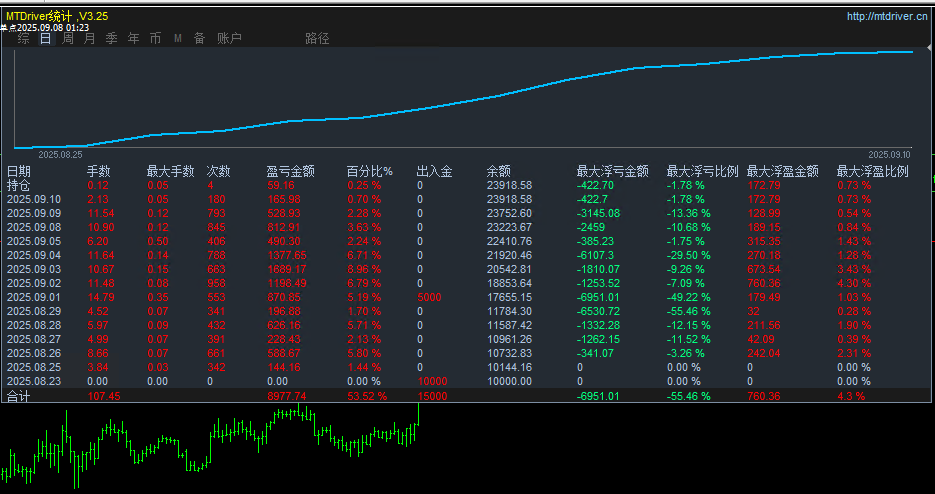Click the MTDriver统计 V3.25 title
The width and height of the screenshot is (935, 494).
57,16
